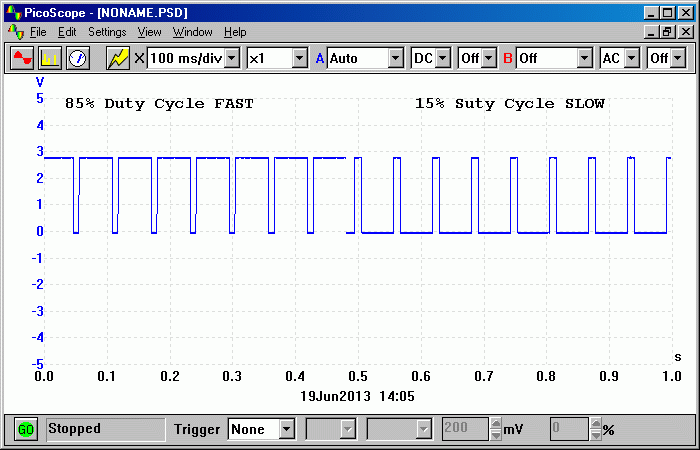The image size is (700, 450).
Task: Open the meter view icon
Action: pos(78,58)
